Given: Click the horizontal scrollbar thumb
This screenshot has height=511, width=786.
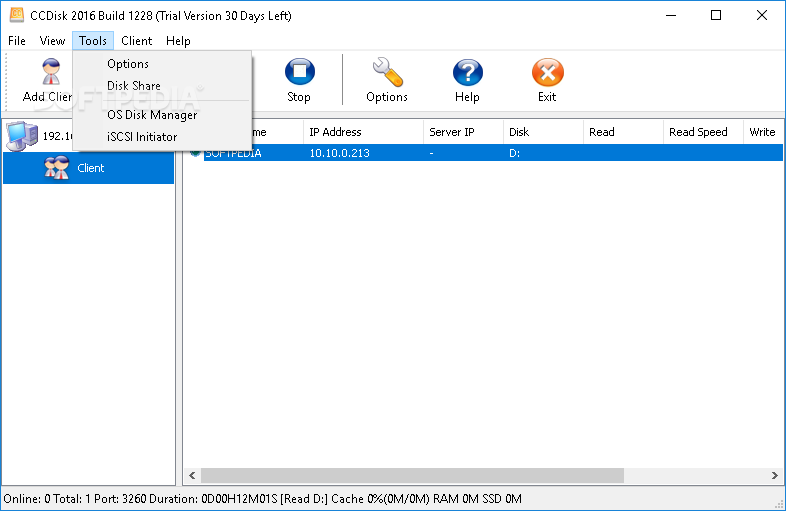Looking at the screenshot, I should [x=412, y=475].
